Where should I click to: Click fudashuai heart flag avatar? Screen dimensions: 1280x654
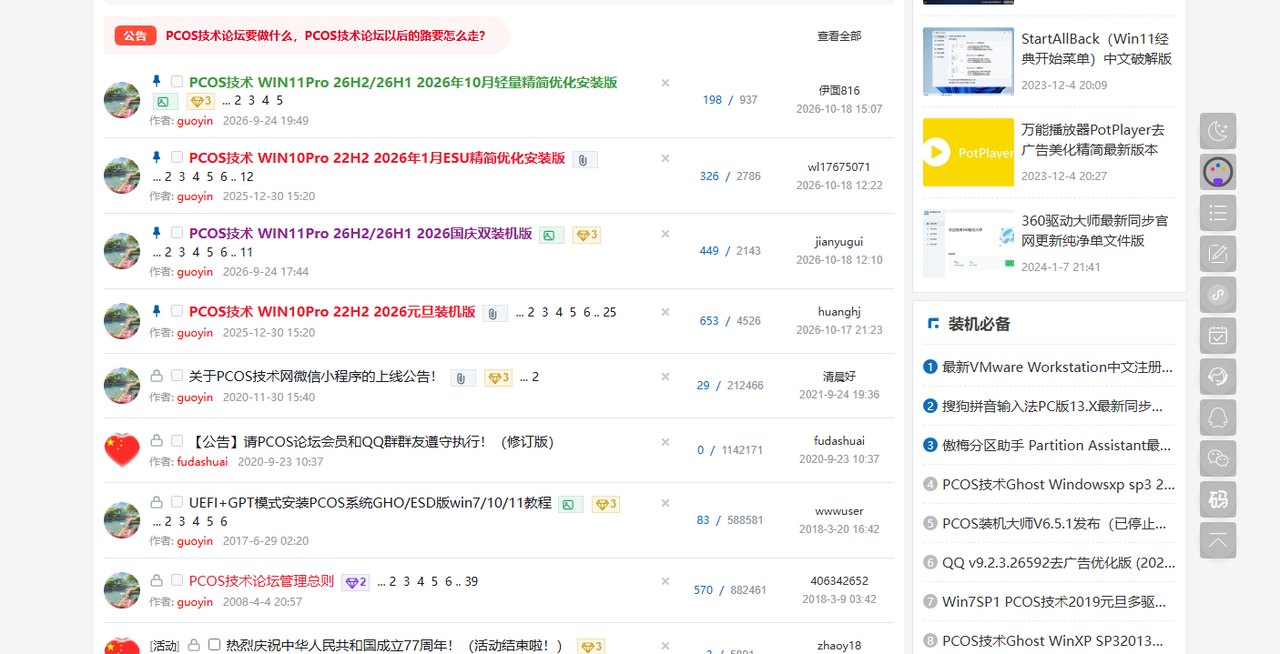(122, 450)
